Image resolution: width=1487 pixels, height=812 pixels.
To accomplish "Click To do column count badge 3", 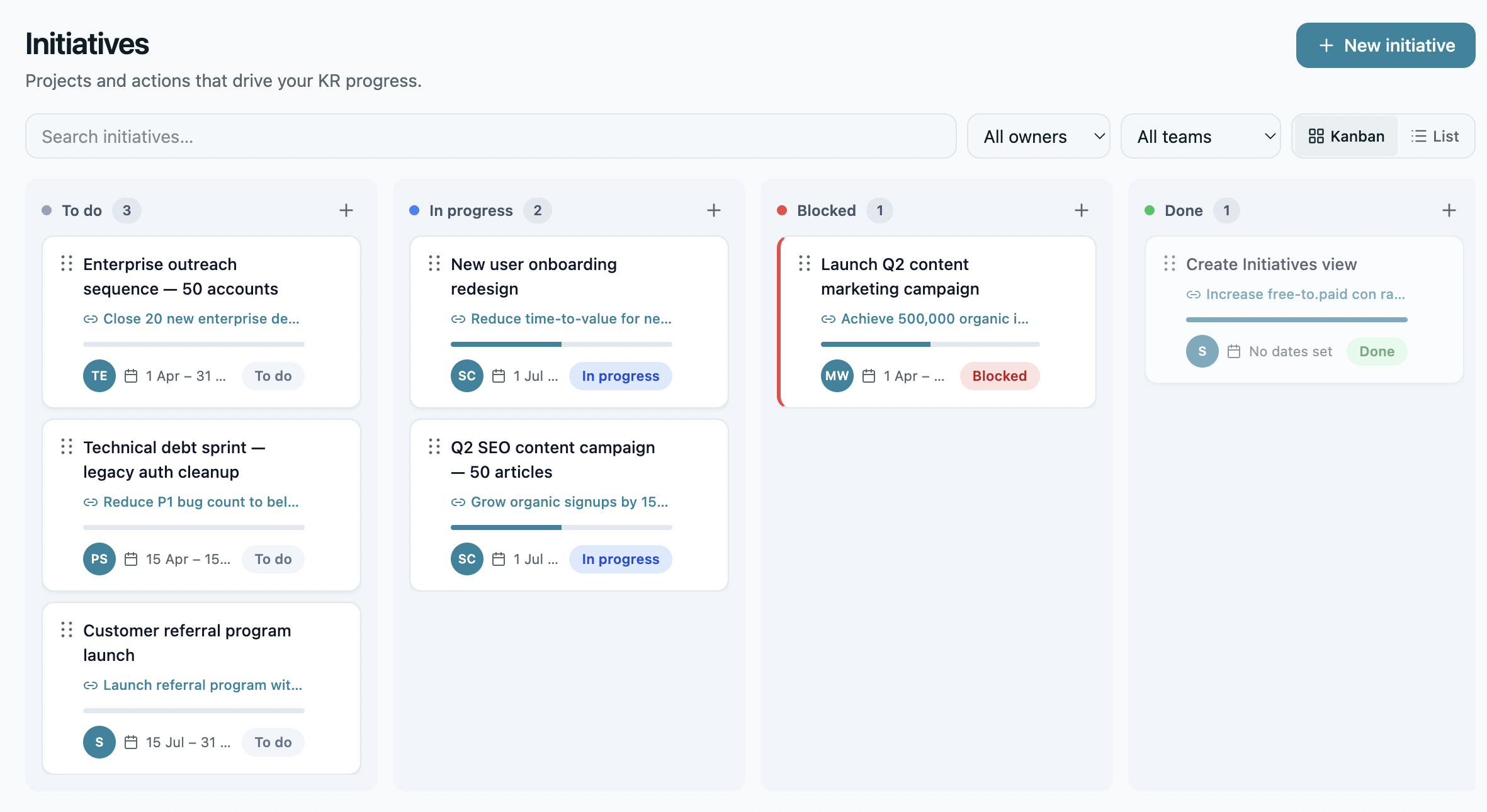I will [x=127, y=210].
